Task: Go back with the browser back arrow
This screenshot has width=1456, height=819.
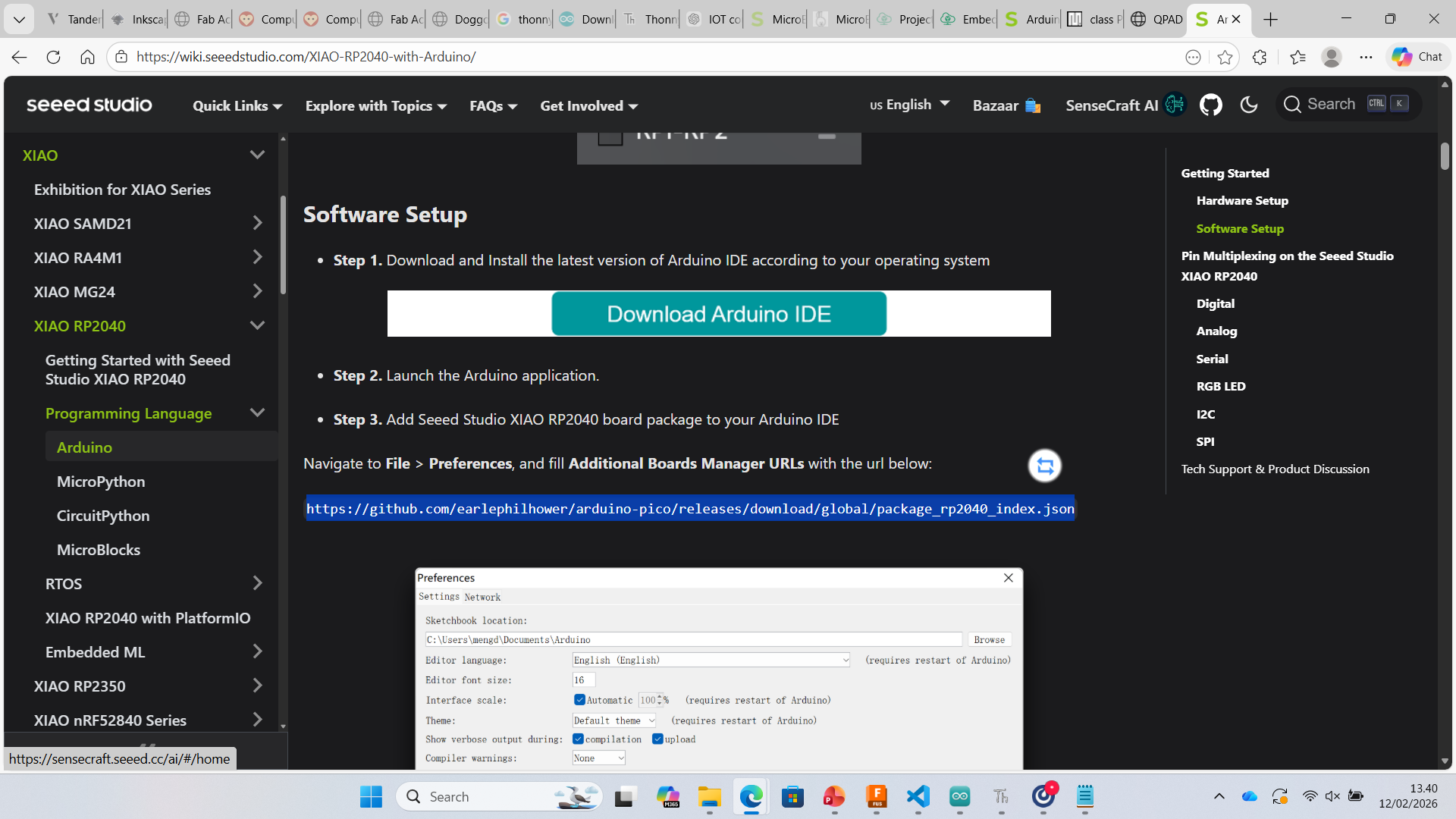Action: (x=20, y=57)
